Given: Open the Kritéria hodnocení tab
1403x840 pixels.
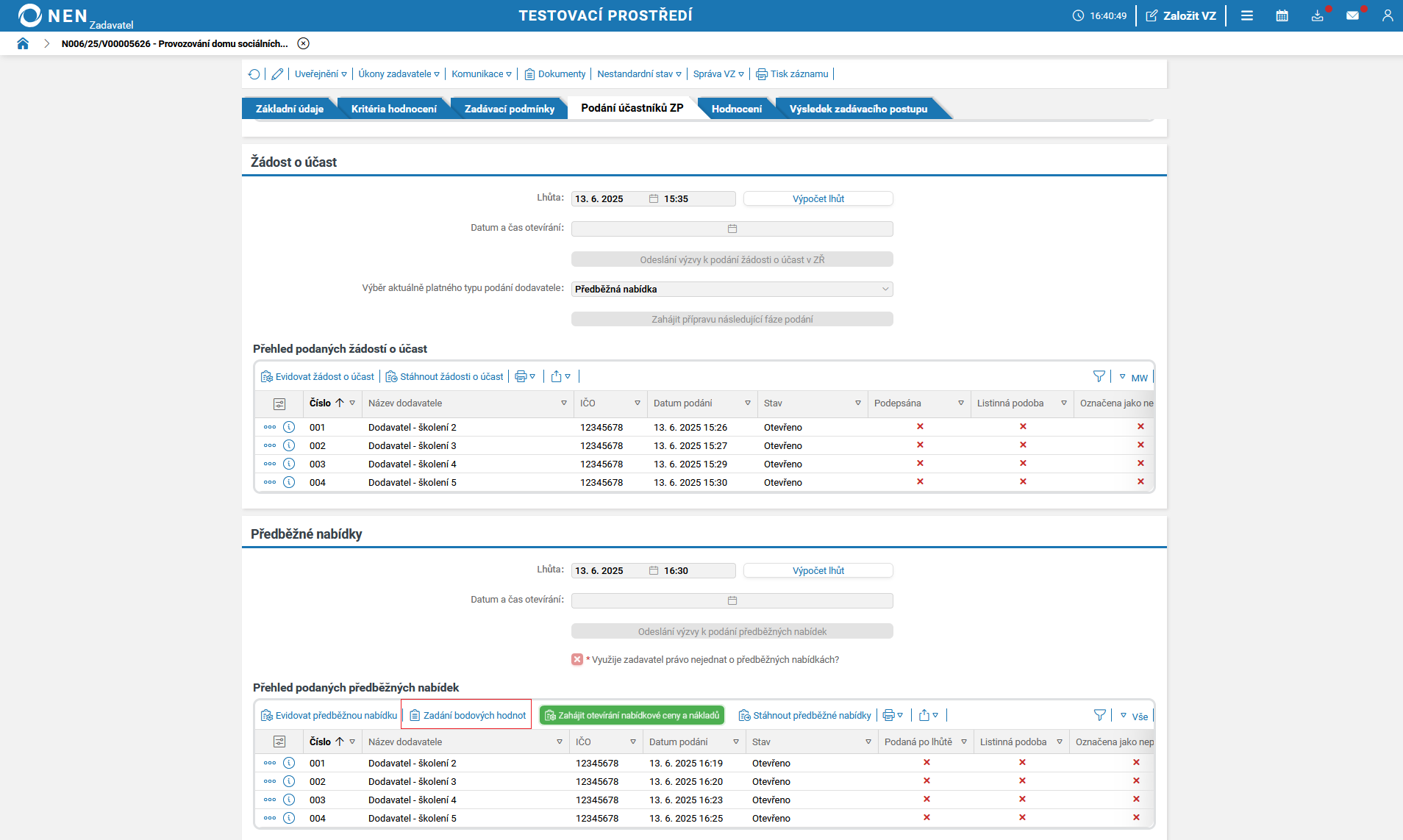Looking at the screenshot, I should click(393, 109).
